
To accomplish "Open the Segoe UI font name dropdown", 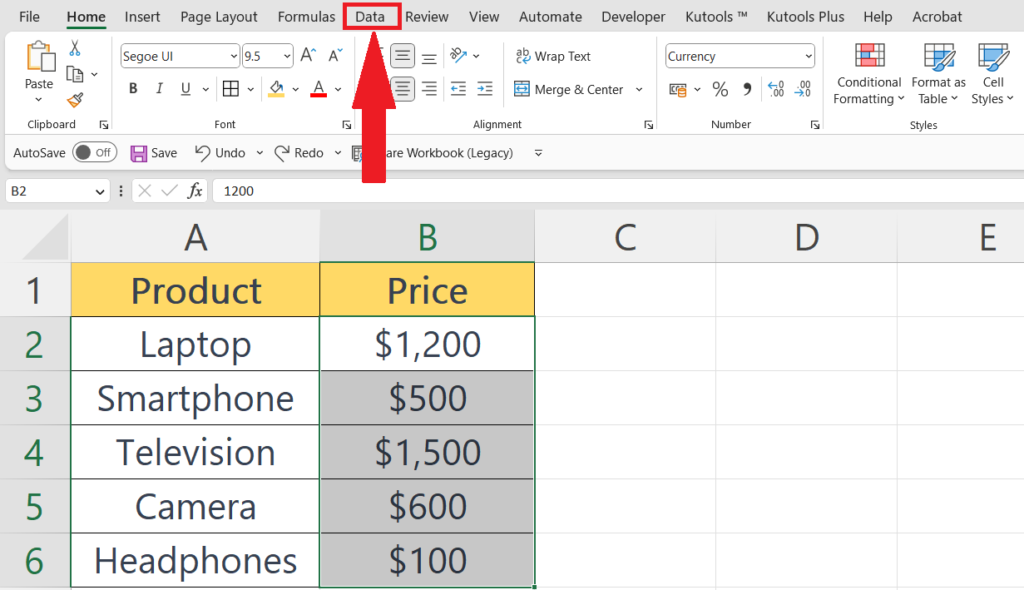I will [233, 57].
